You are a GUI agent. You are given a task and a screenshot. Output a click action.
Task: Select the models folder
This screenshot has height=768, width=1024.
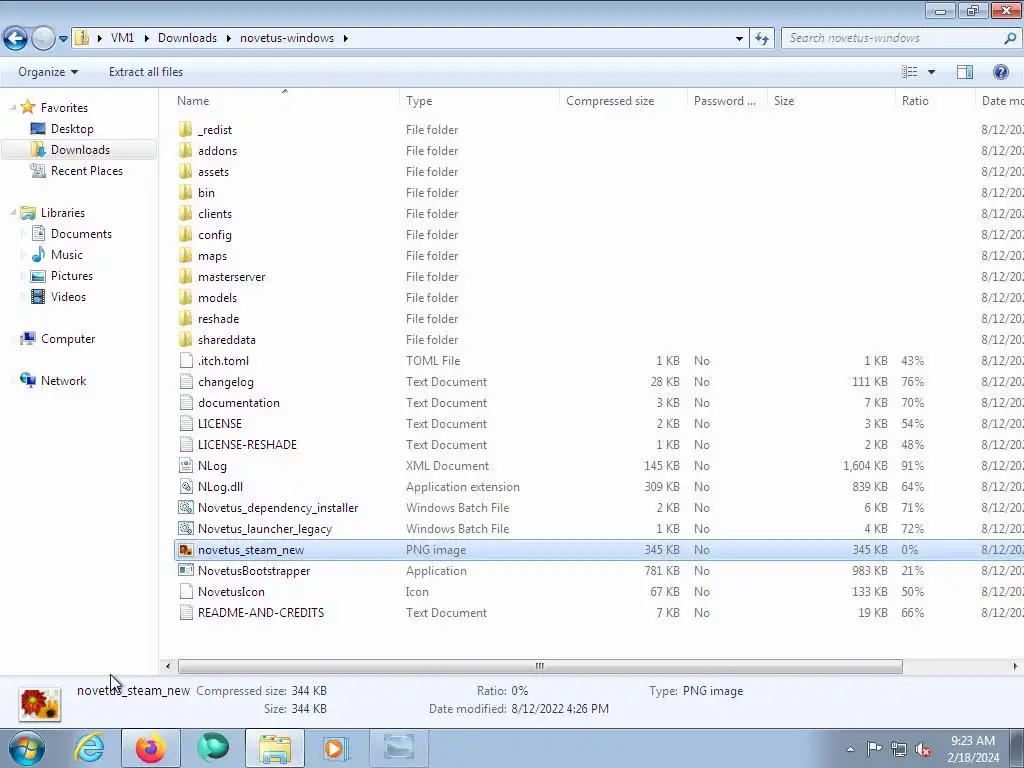(x=217, y=297)
